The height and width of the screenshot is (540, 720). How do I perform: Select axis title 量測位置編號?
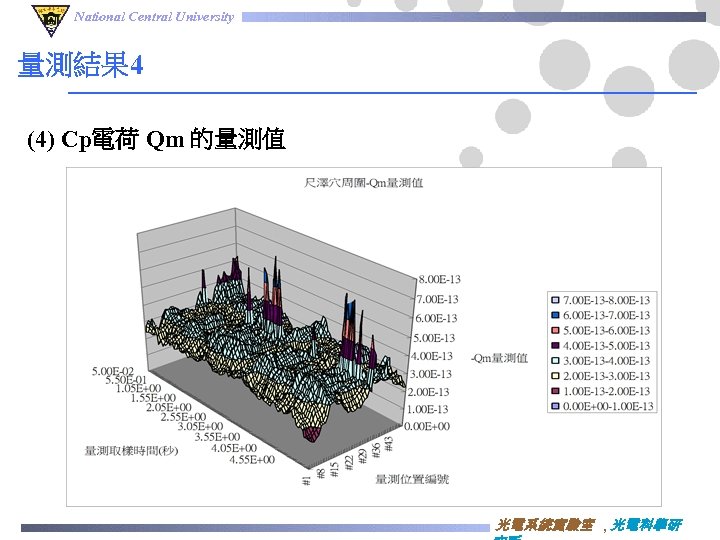click(412, 479)
